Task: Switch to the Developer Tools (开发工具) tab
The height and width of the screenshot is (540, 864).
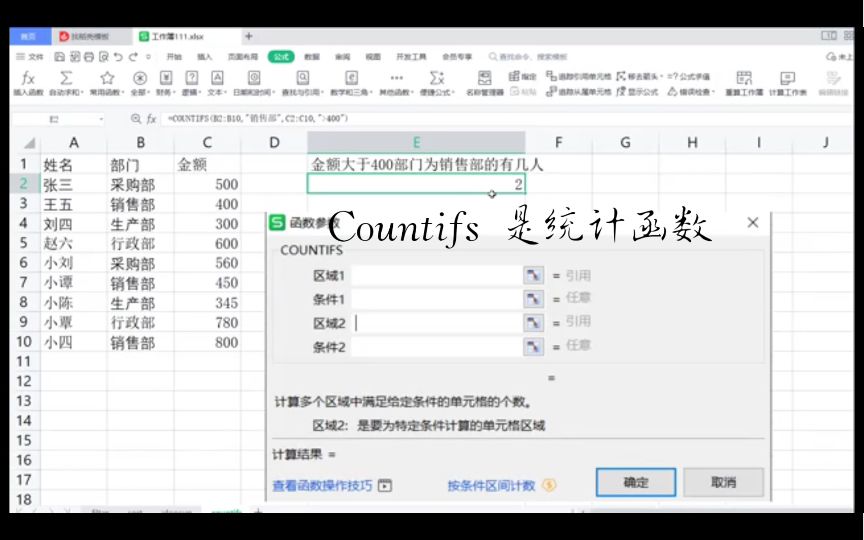Action: [x=411, y=57]
